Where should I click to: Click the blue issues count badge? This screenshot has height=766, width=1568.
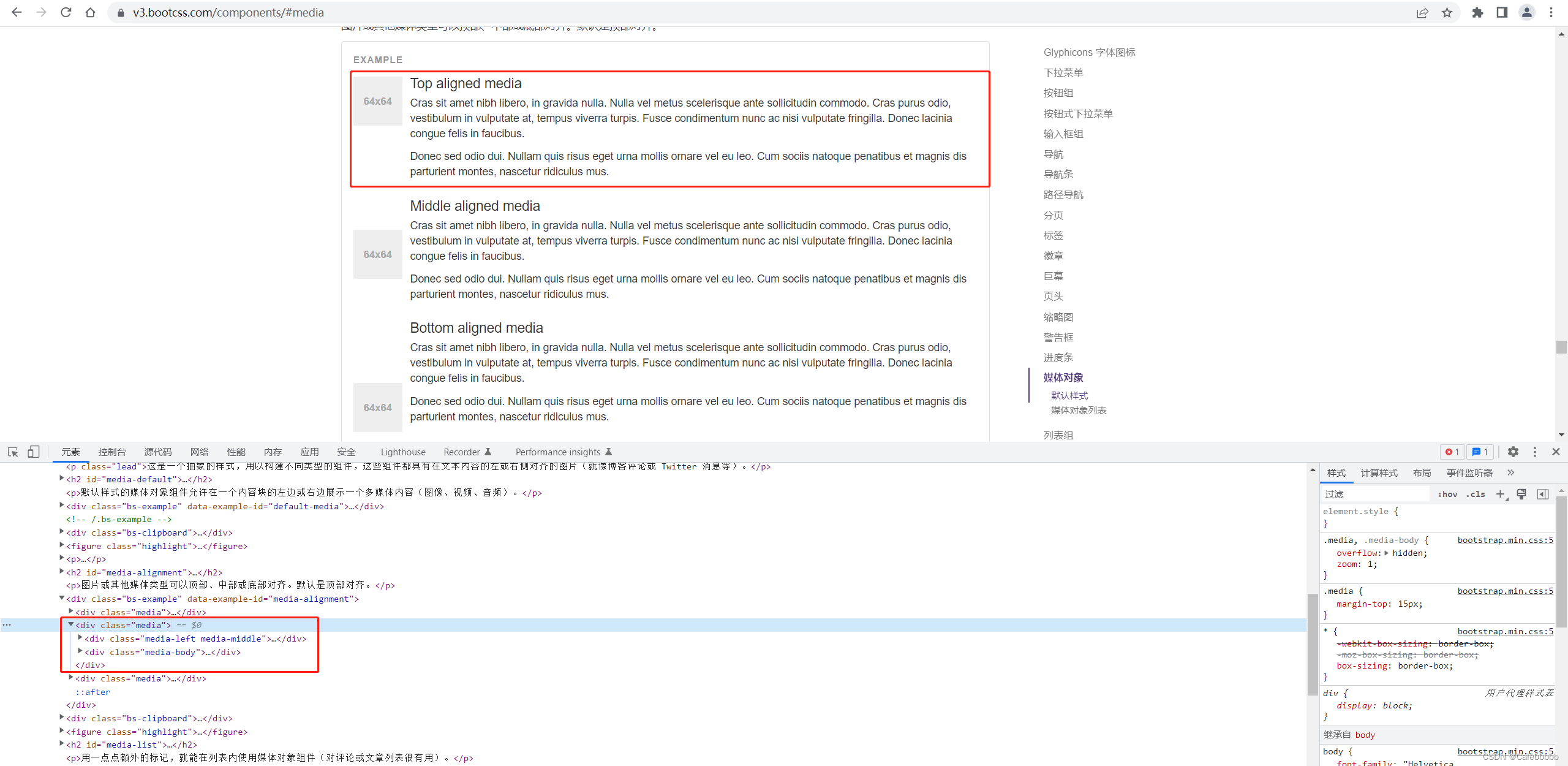(1480, 452)
